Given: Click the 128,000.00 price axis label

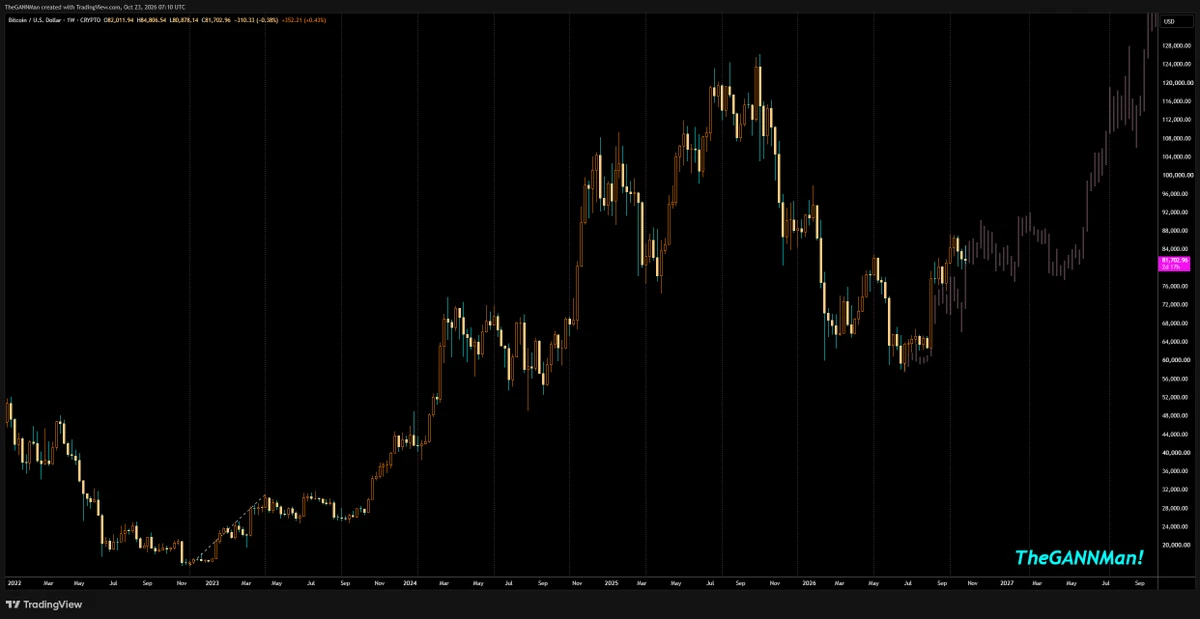Looking at the screenshot, I should point(1175,45).
